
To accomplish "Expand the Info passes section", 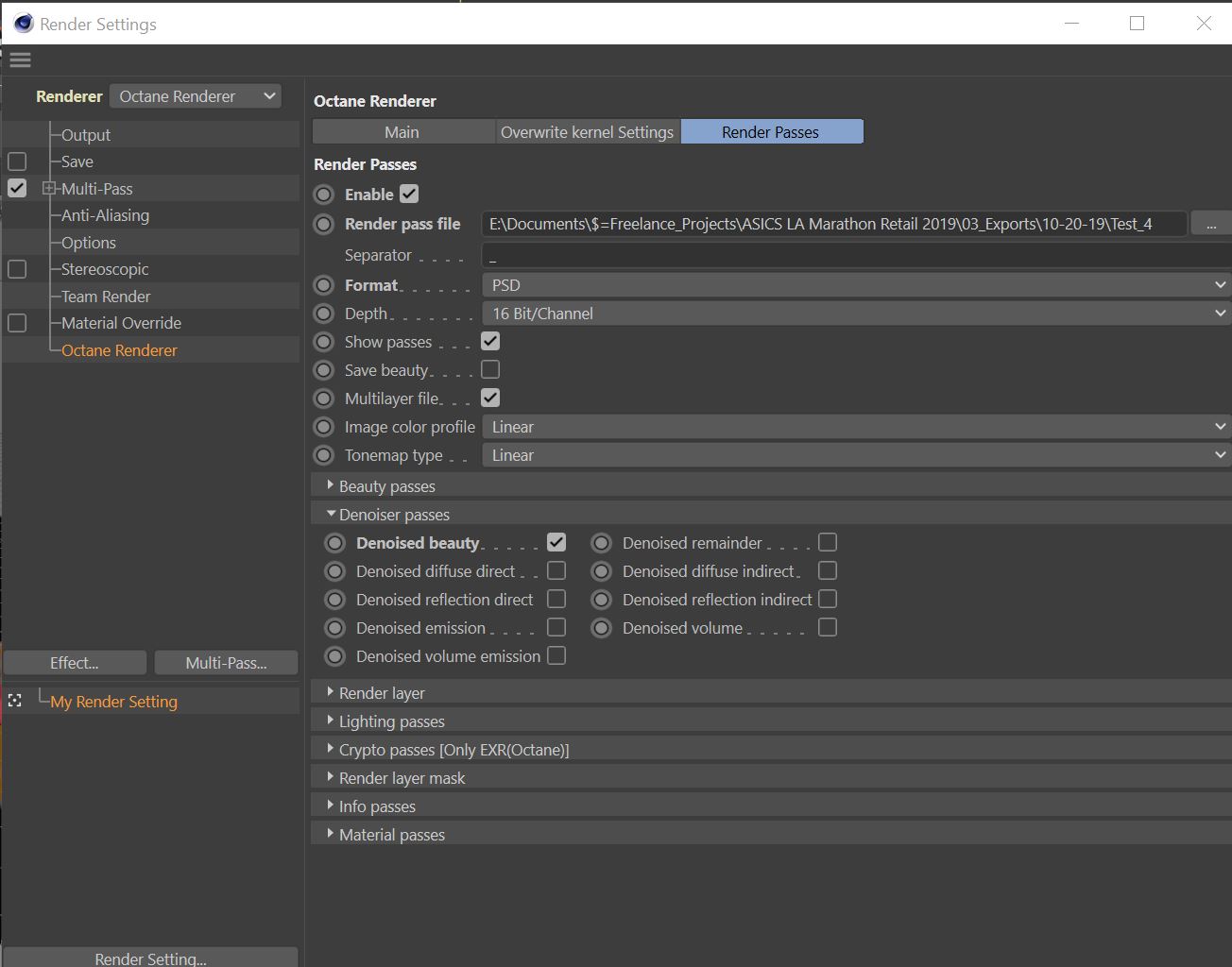I will pos(330,806).
